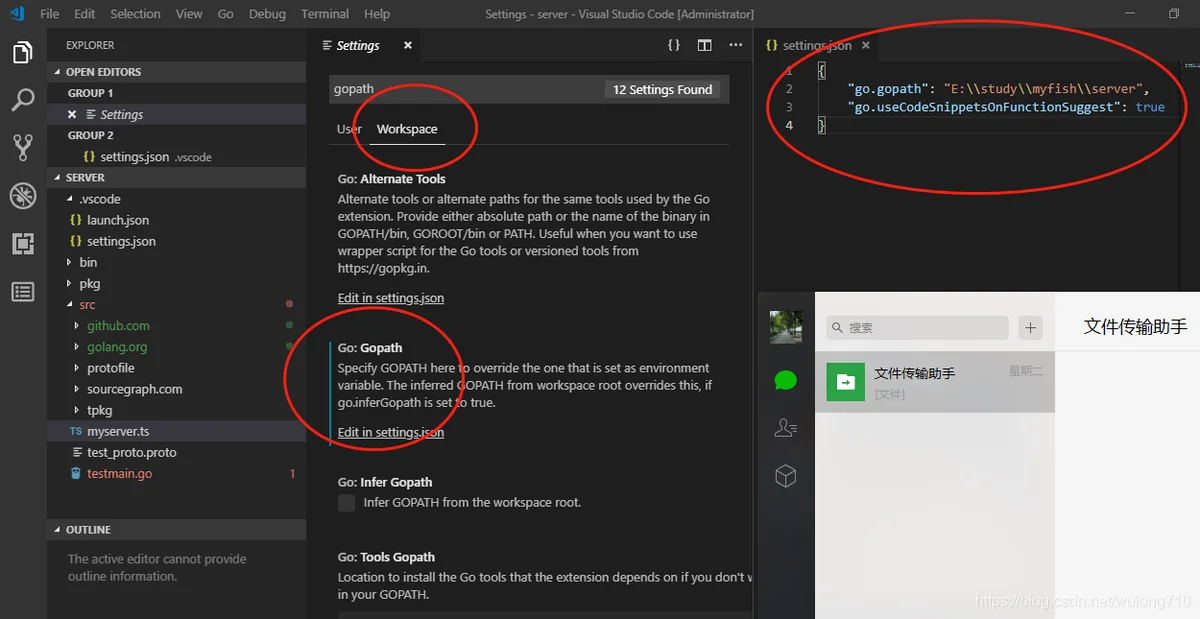
Task: Click the plus button in WeChat
Action: [x=1030, y=327]
